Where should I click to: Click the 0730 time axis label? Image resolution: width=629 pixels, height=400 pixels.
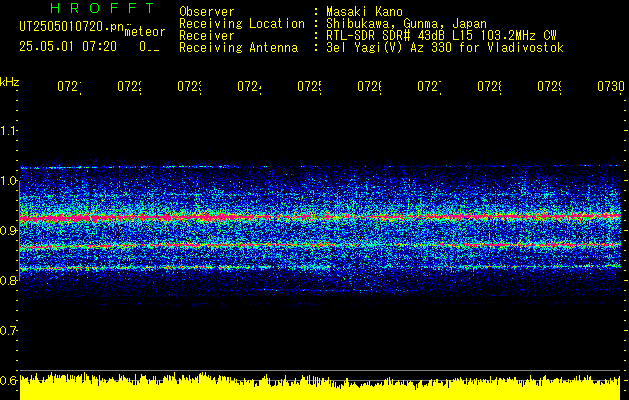[611, 87]
